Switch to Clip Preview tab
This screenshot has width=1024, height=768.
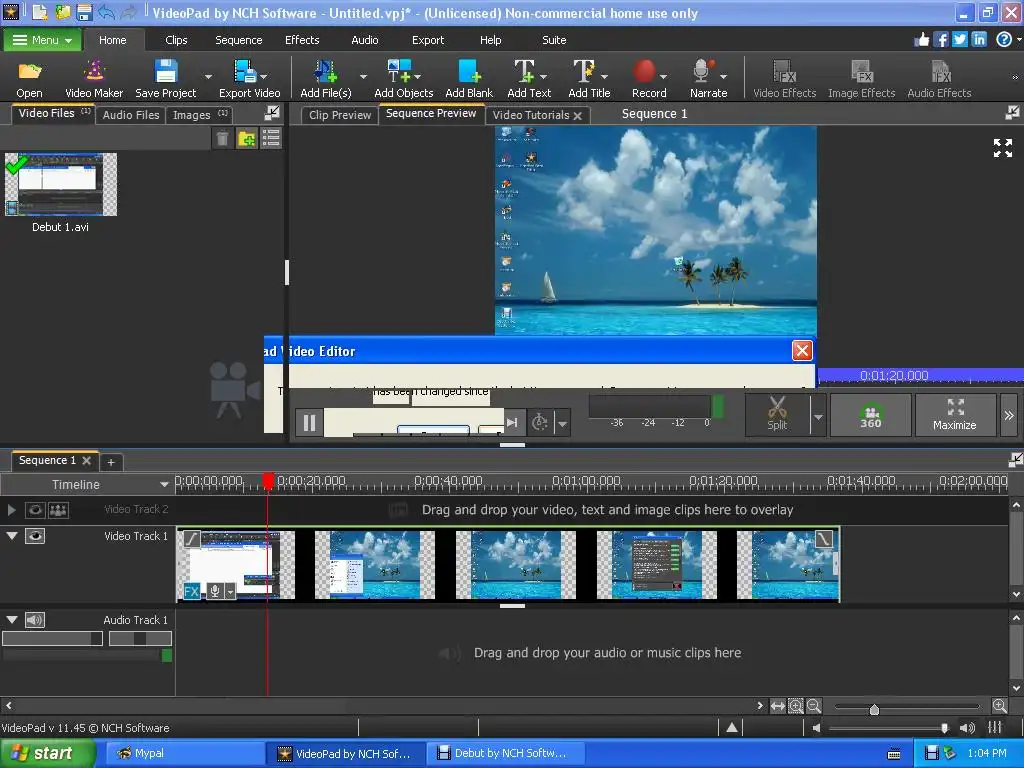340,115
